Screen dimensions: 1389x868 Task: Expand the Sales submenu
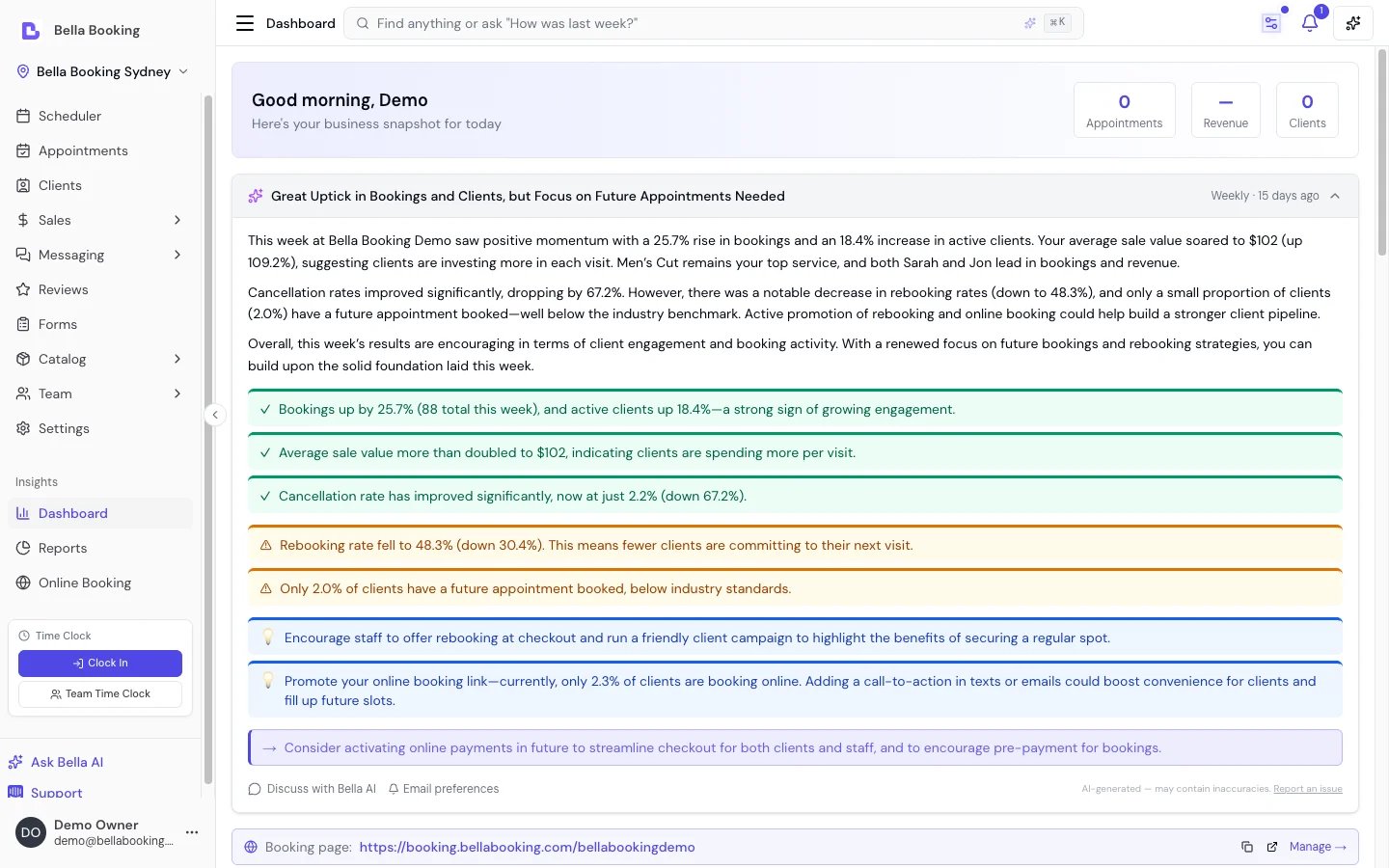click(177, 220)
